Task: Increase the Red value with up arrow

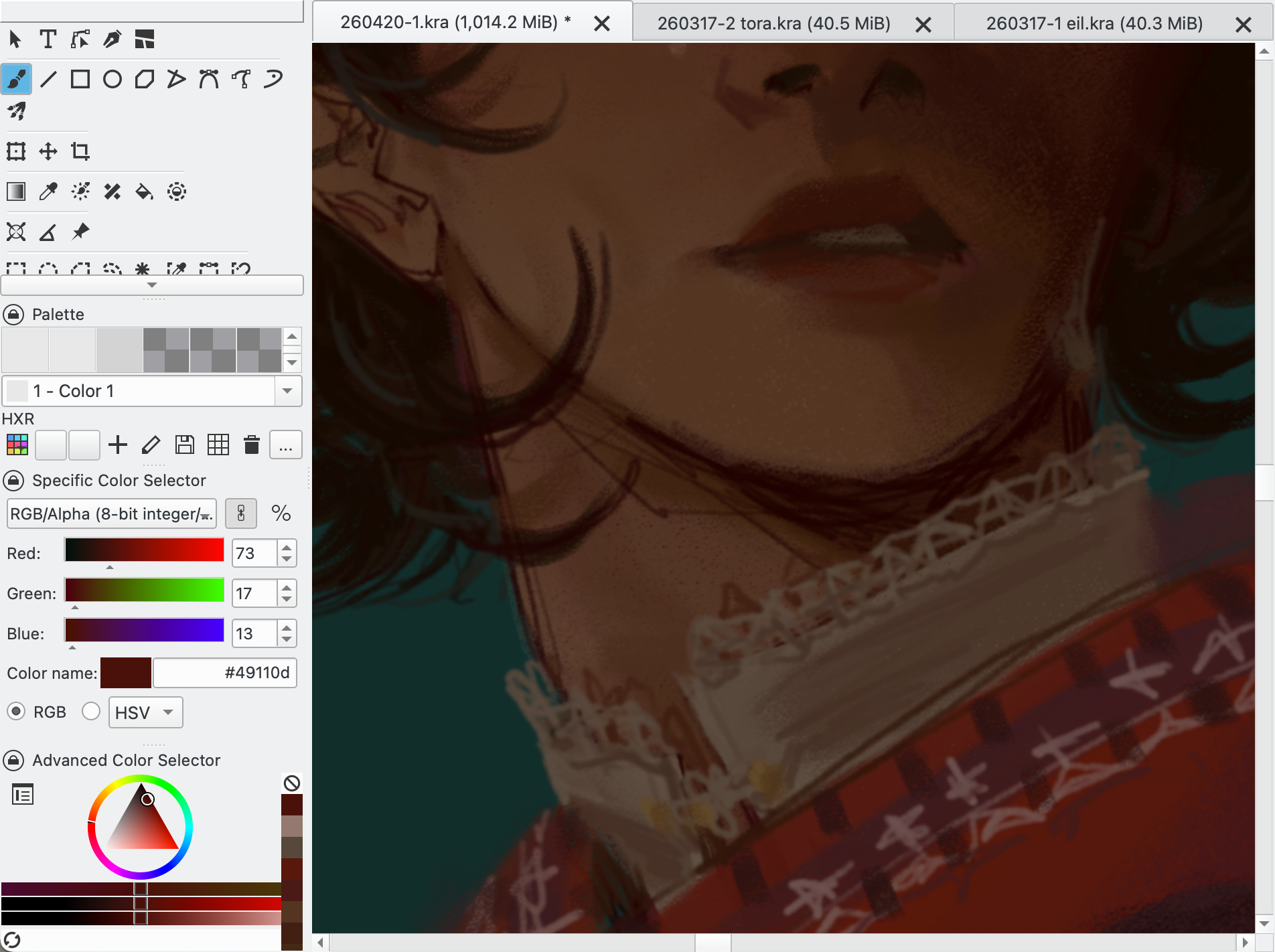Action: click(x=287, y=548)
